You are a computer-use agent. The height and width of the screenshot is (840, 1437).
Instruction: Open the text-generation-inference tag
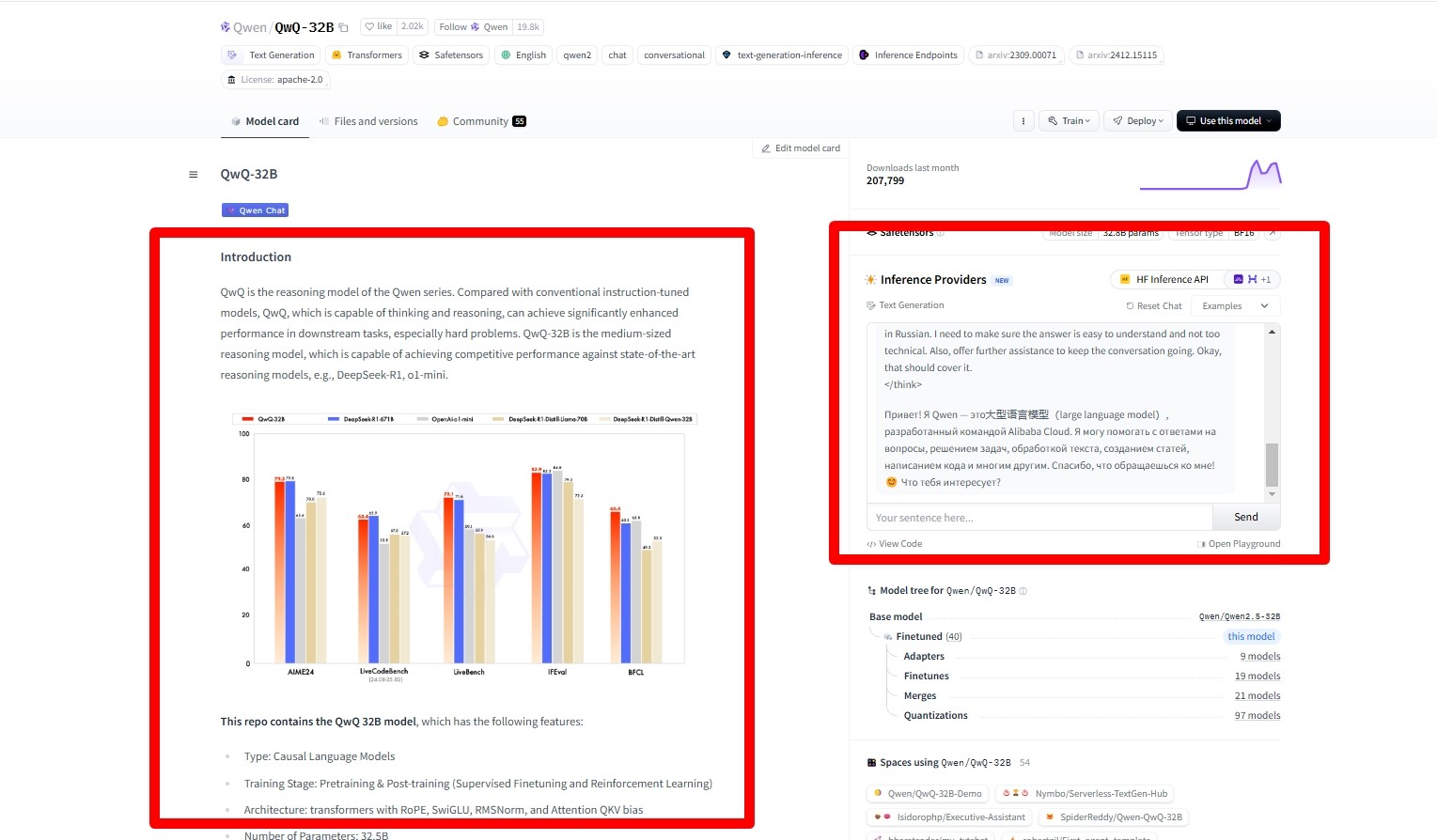(x=782, y=54)
